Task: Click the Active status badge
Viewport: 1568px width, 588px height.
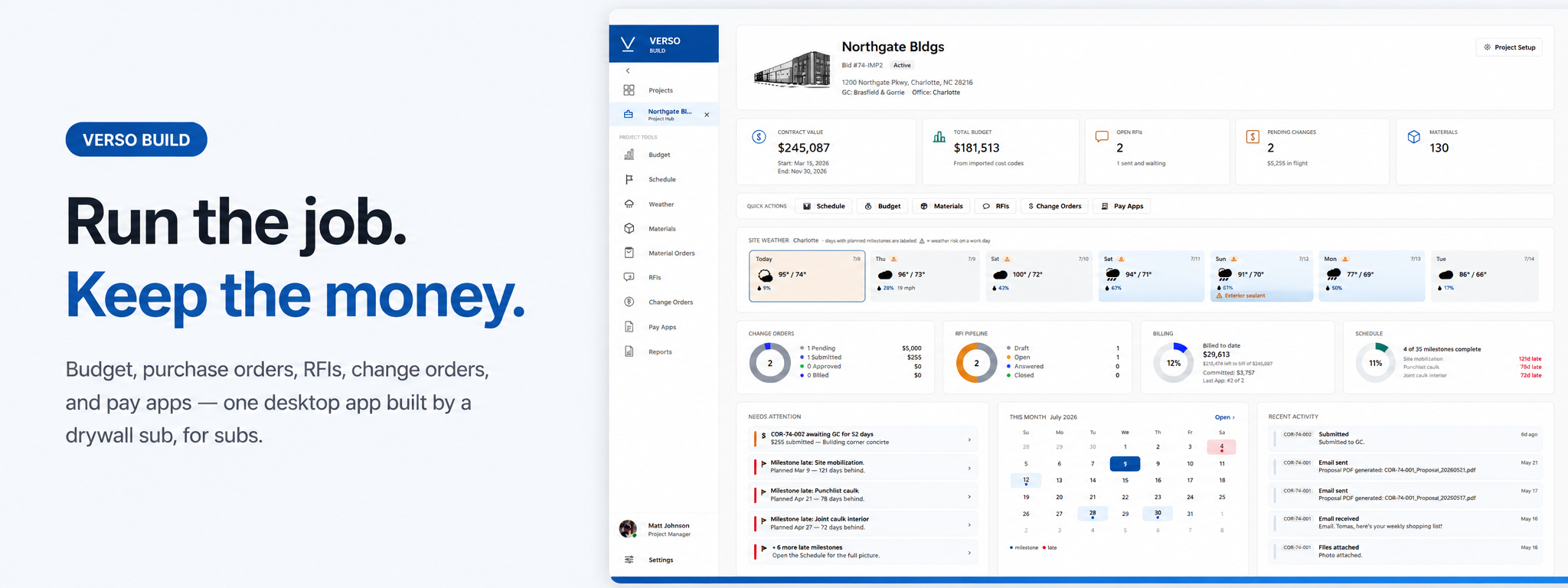Action: [x=903, y=65]
